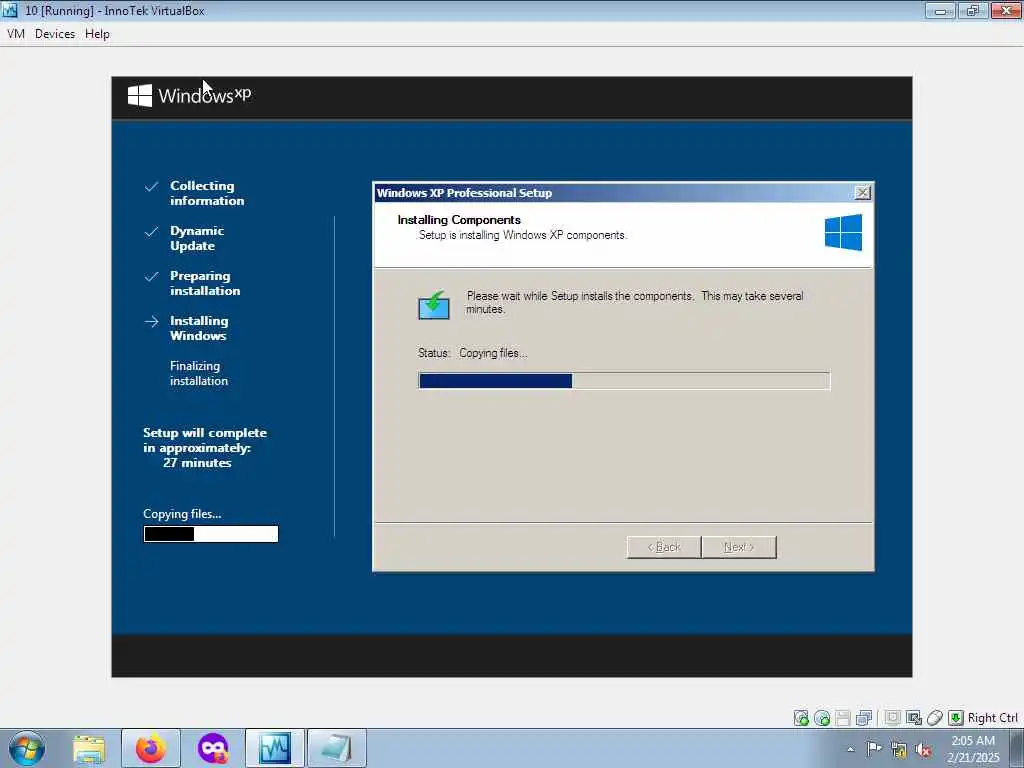The image size is (1024, 768).
Task: Switch to Firefox in the taskbar
Action: coord(151,748)
